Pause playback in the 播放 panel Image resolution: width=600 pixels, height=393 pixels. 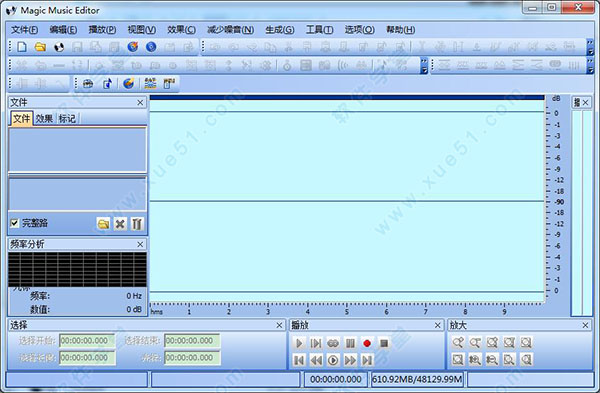pyautogui.click(x=350, y=343)
